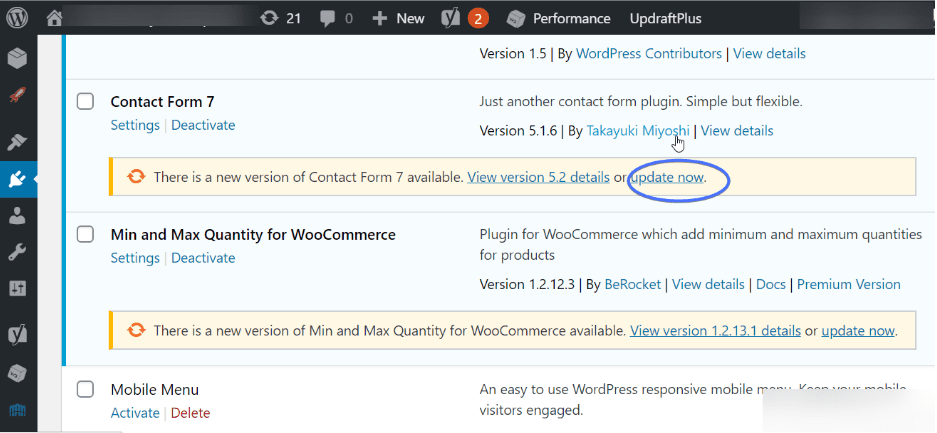Open the rocket icon in sidebar
This screenshot has height=433, width=937.
(18, 96)
